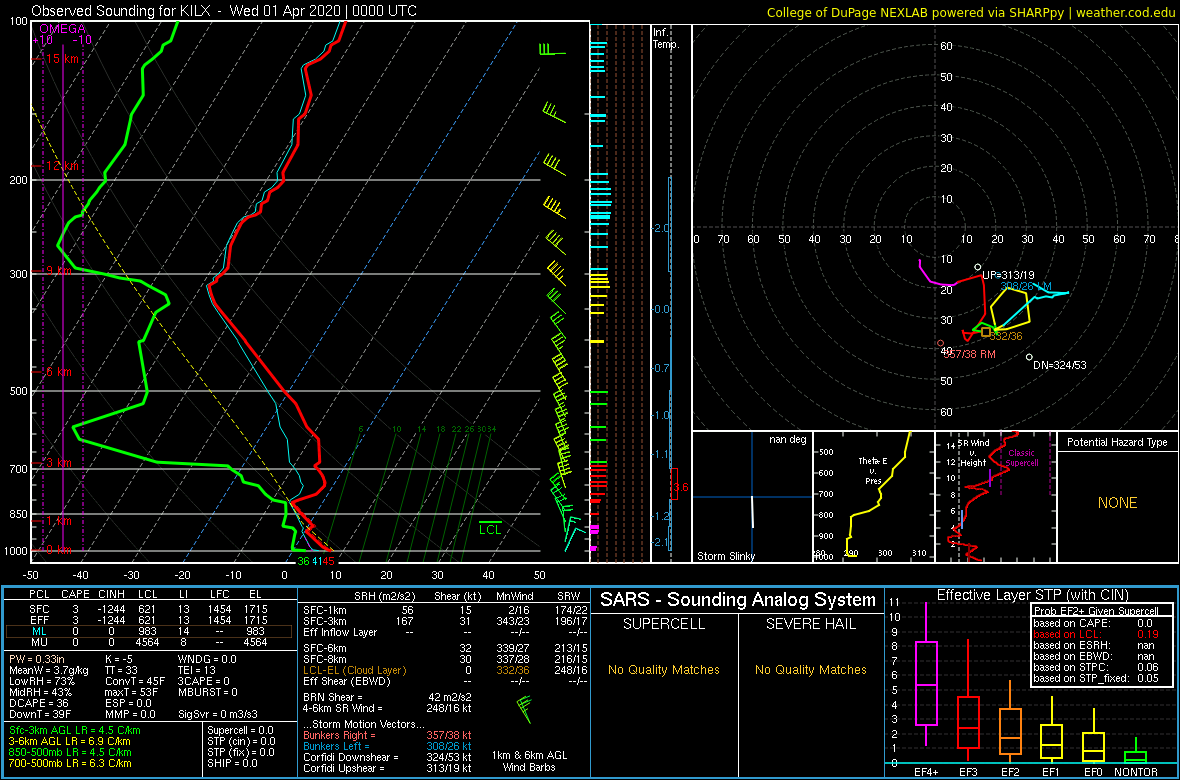Click the UP=313/19 hodograph label
The height and width of the screenshot is (780, 1180).
pos(1009,275)
